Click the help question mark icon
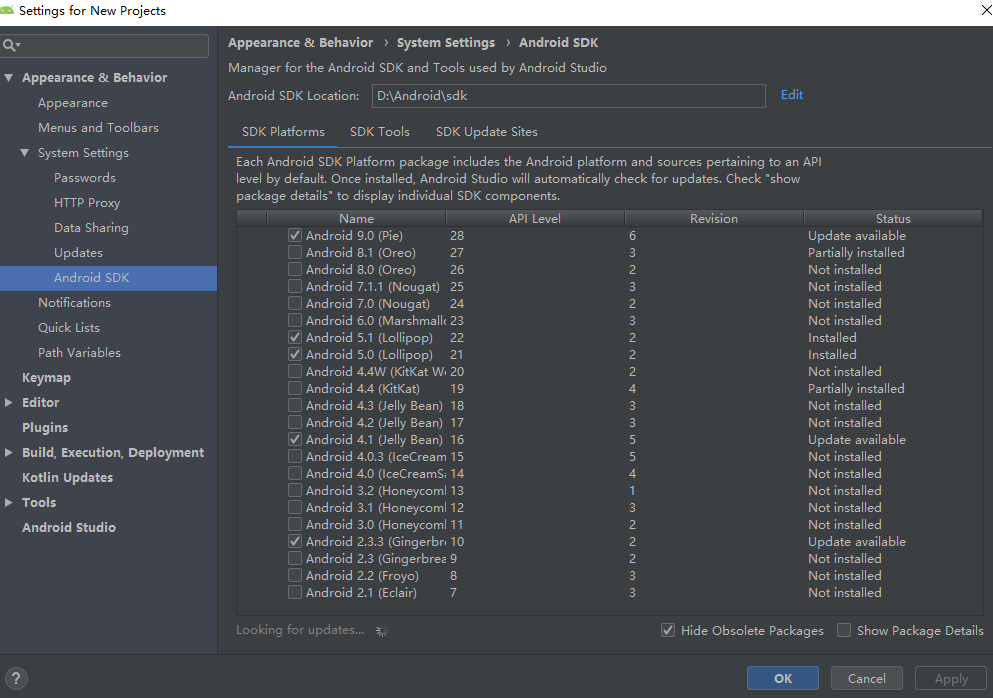The image size is (993, 698). pyautogui.click(x=16, y=678)
